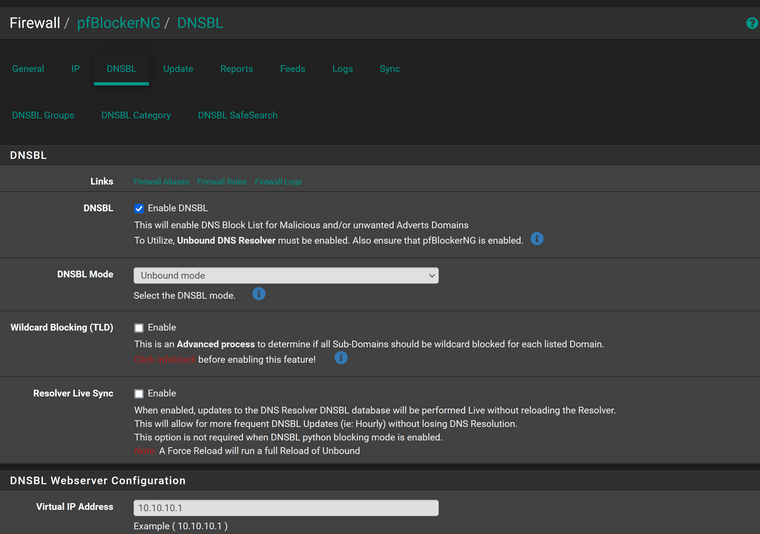This screenshot has height=534, width=760.
Task: Show info for Enable DNSBL description
Action: tap(537, 239)
